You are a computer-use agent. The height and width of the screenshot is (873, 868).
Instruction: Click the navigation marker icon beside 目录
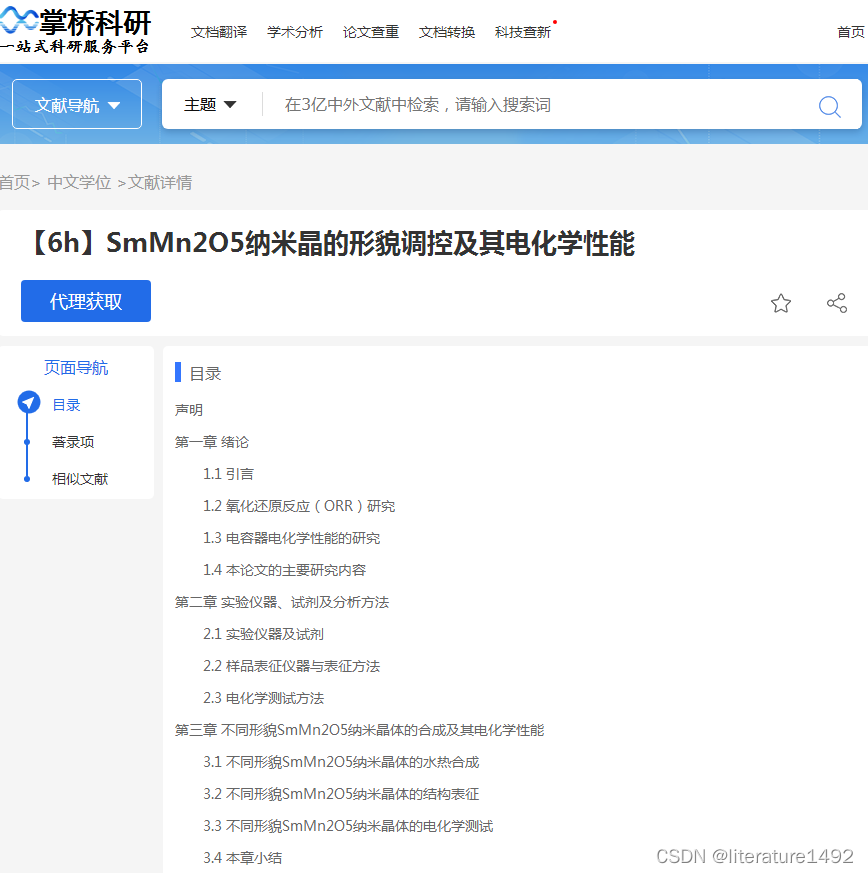click(x=28, y=403)
